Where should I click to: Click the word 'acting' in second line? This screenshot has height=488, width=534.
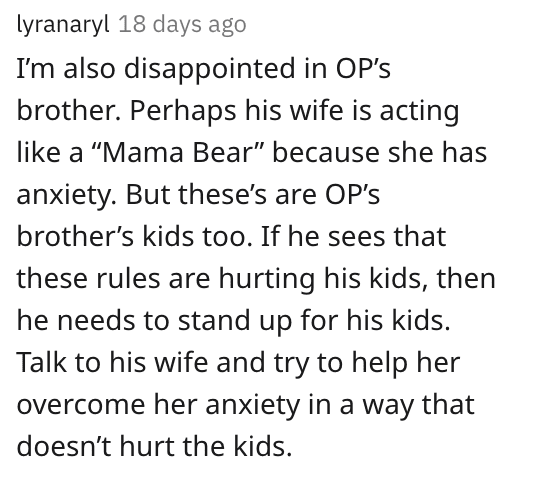[x=420, y=111]
